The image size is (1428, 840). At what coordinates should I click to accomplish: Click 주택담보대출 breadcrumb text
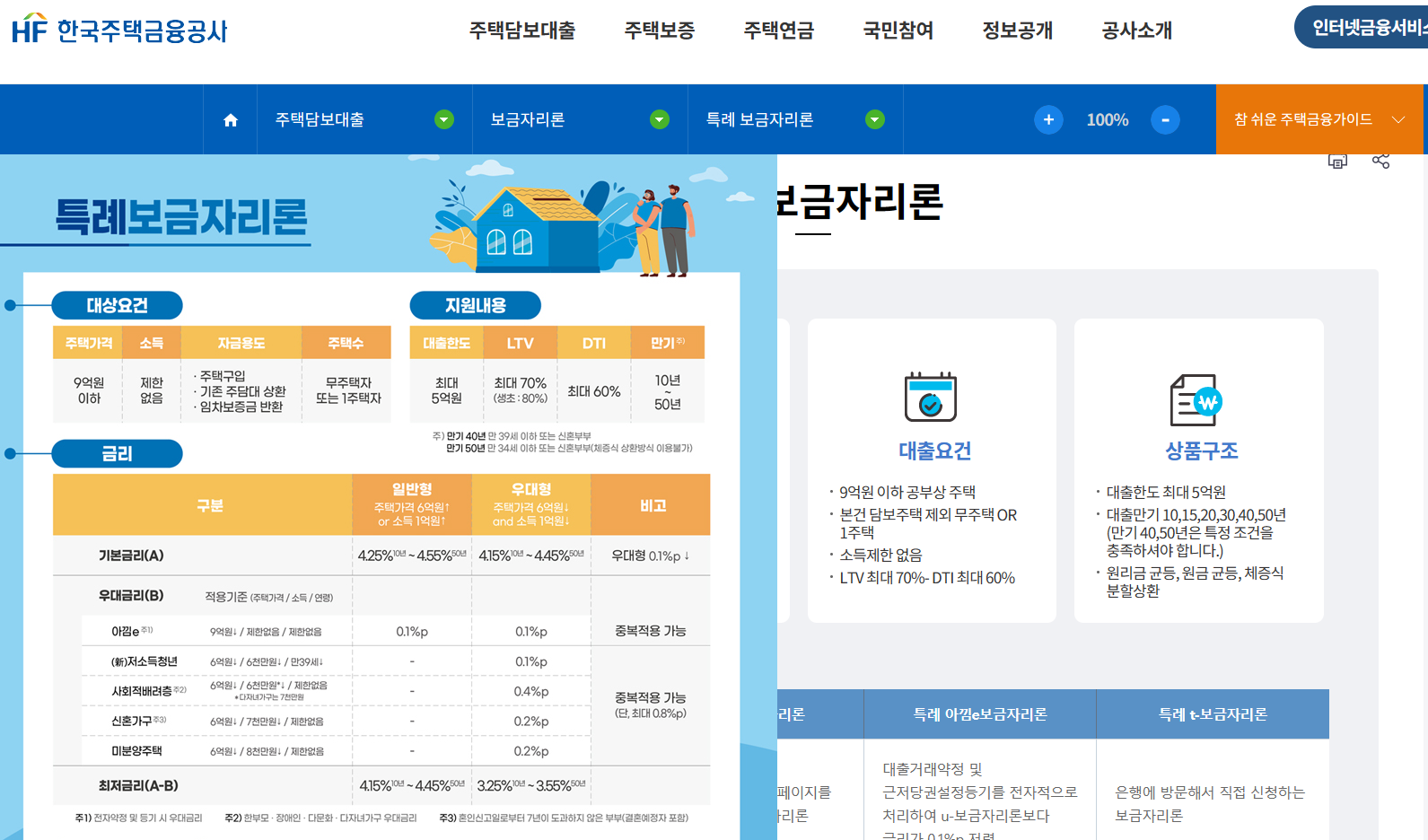(x=320, y=119)
